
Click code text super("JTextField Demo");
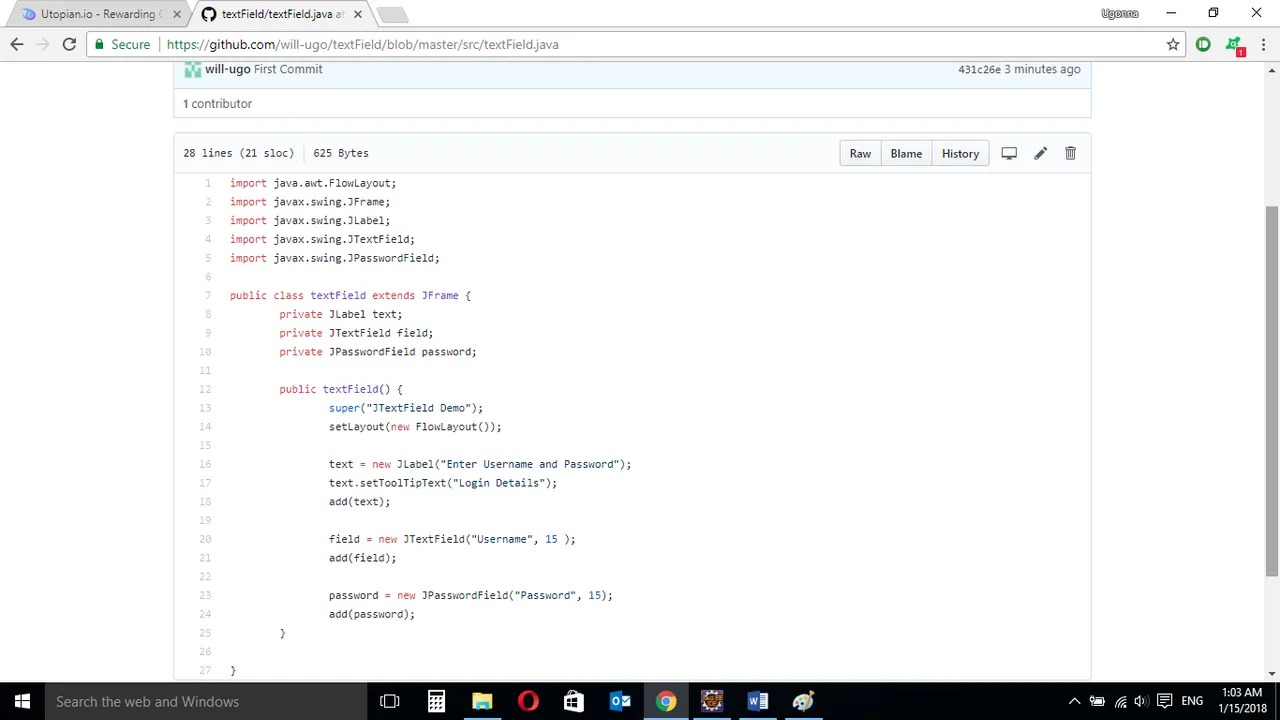tap(406, 408)
